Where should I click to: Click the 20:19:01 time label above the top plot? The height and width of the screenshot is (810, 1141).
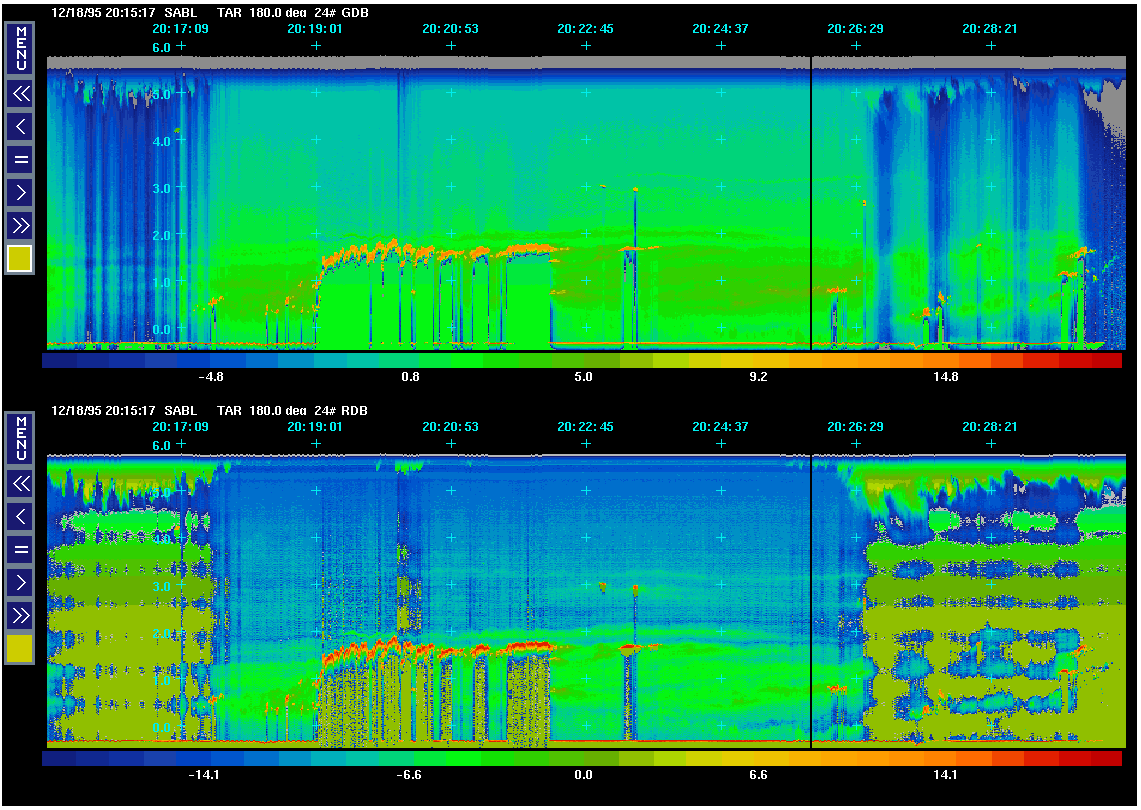[315, 29]
